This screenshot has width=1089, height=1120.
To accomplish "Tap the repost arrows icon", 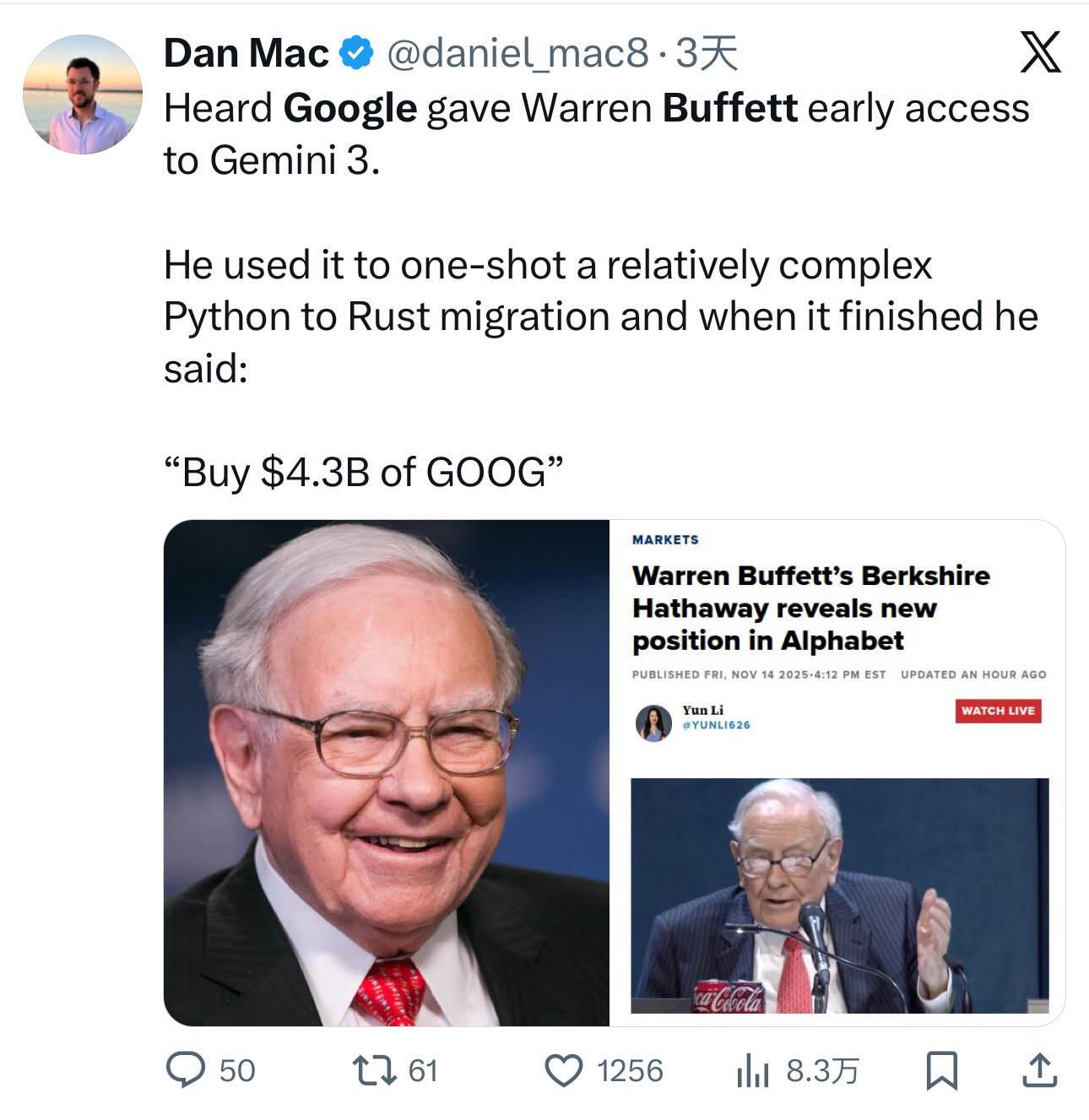I will point(373,1070).
